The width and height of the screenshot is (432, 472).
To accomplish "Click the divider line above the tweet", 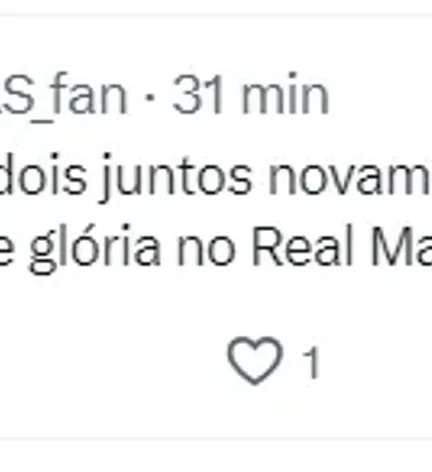I will 216,15.
